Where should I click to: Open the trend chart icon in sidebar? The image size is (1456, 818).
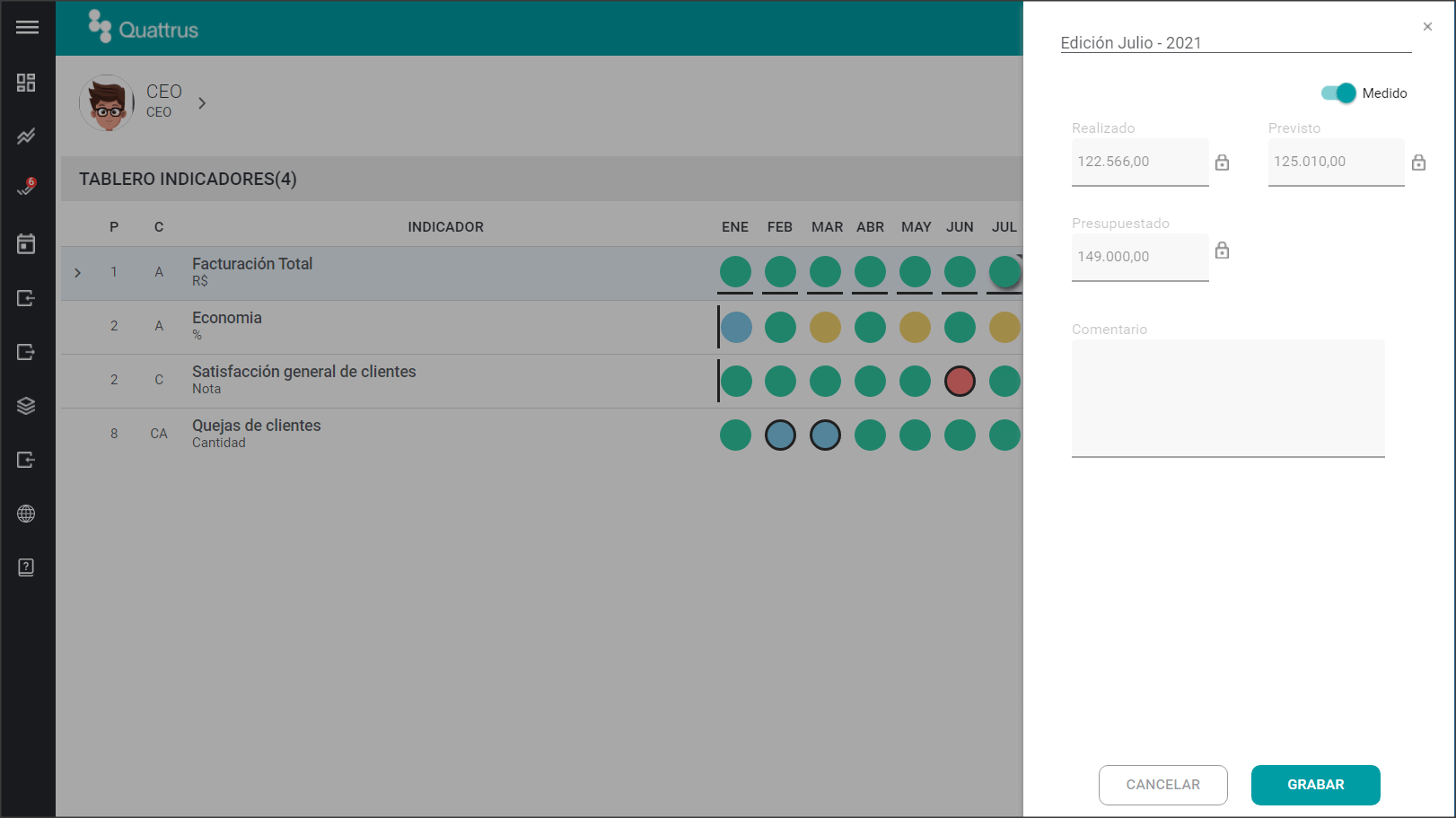[26, 136]
